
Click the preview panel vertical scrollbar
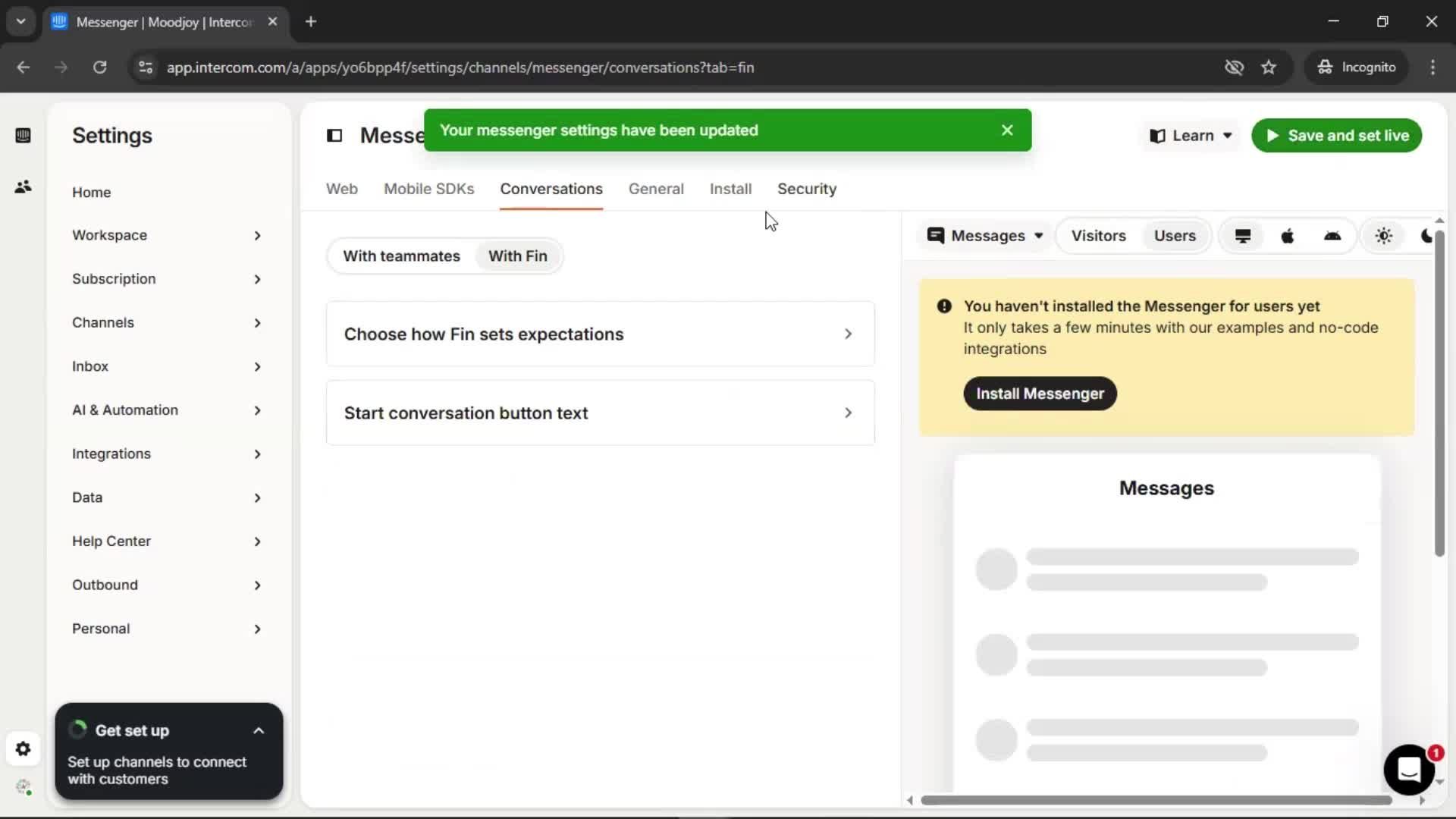(x=1439, y=394)
